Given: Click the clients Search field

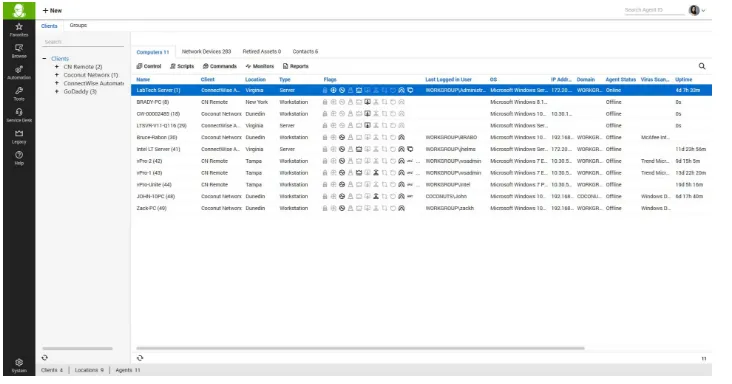Looking at the screenshot, I should (x=83, y=42).
